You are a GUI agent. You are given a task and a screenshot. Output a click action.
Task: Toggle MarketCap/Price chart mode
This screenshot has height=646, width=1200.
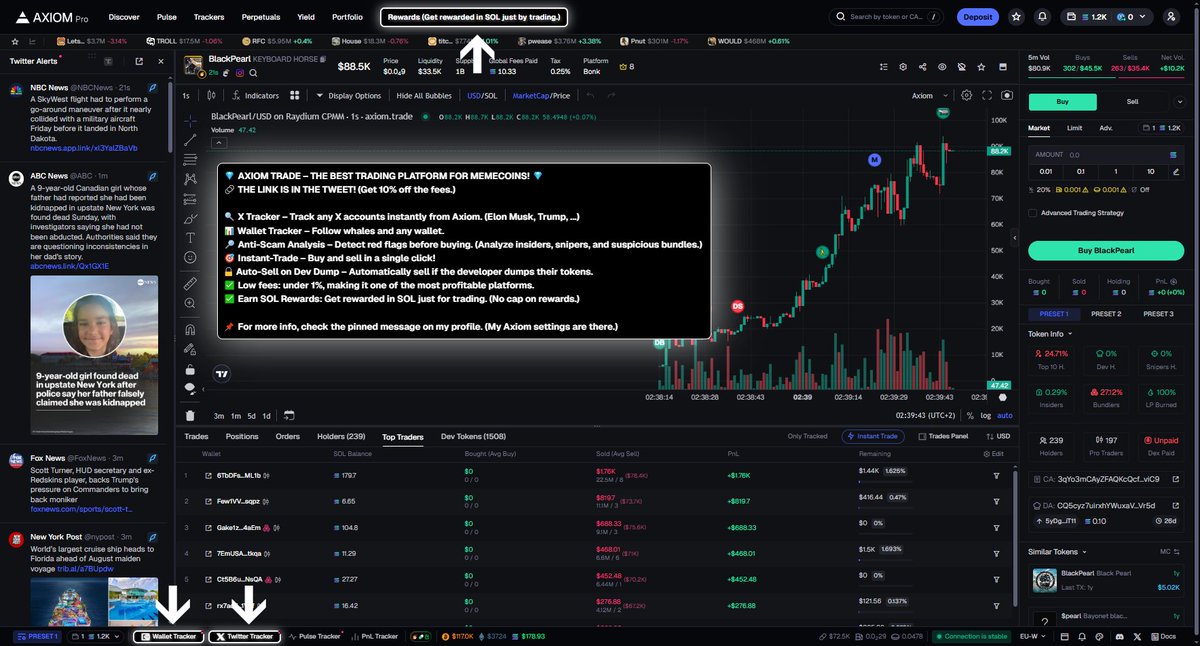(541, 96)
